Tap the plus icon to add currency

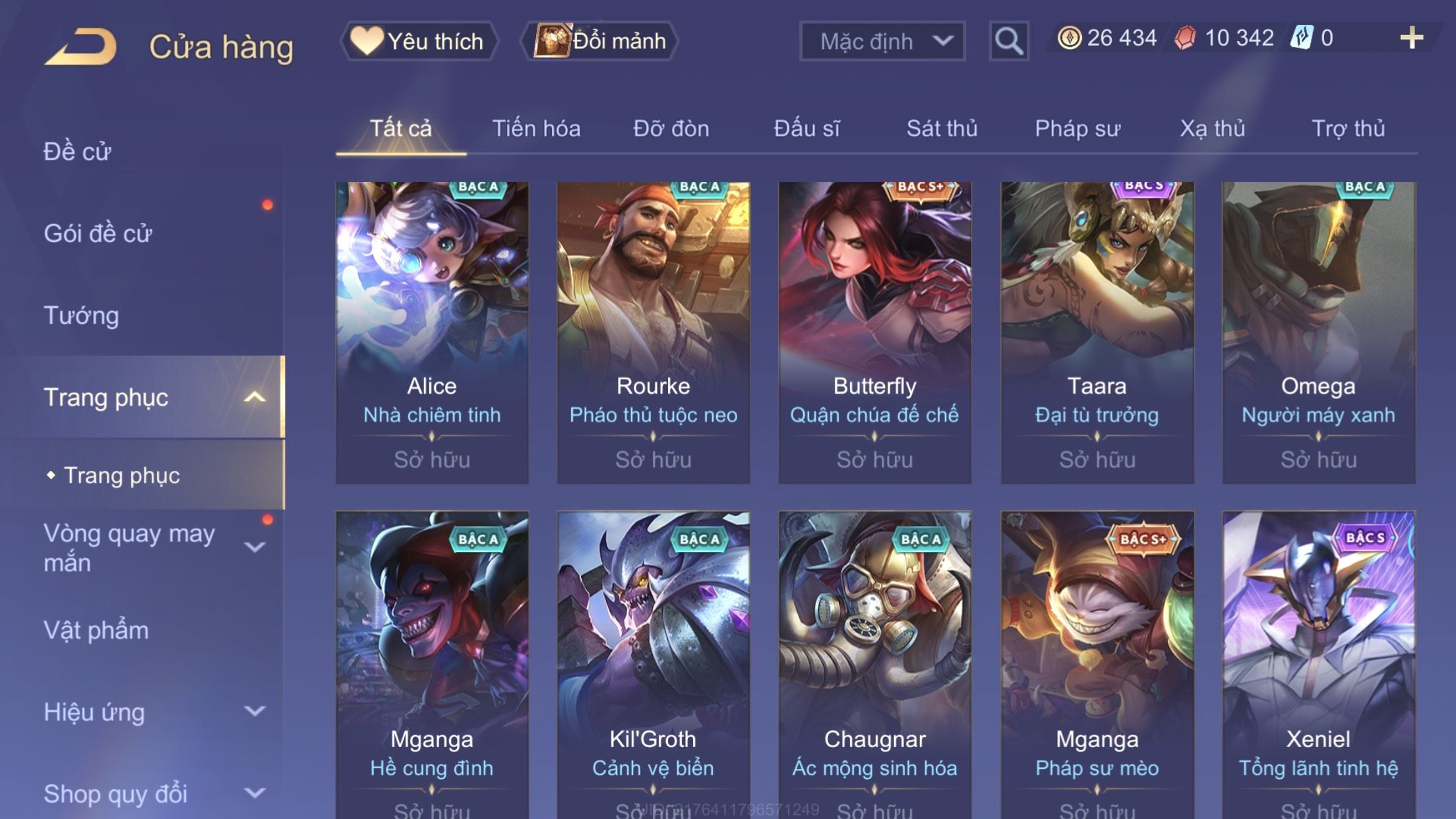[1411, 38]
